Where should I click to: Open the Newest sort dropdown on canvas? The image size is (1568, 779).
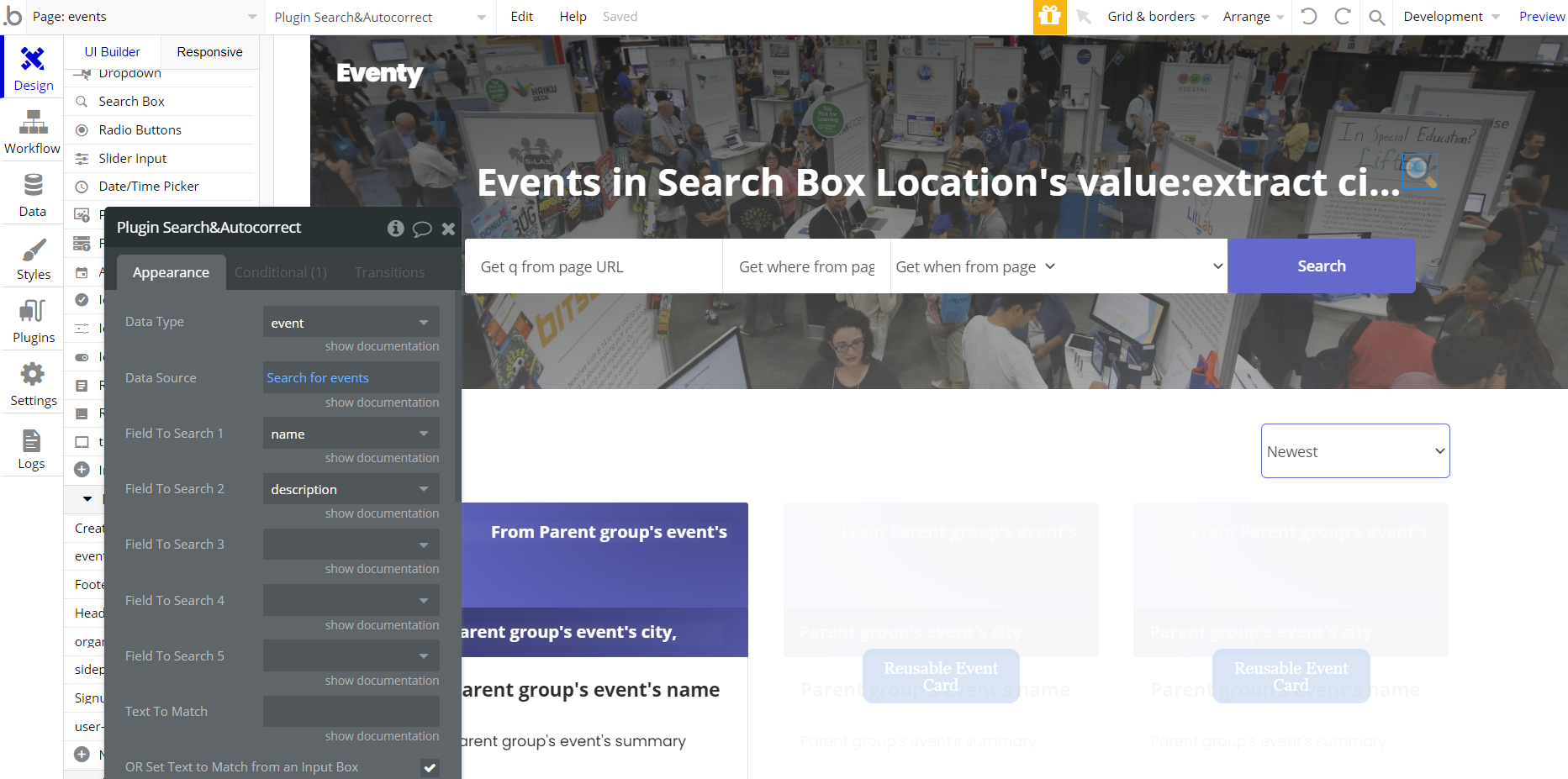pyautogui.click(x=1355, y=451)
